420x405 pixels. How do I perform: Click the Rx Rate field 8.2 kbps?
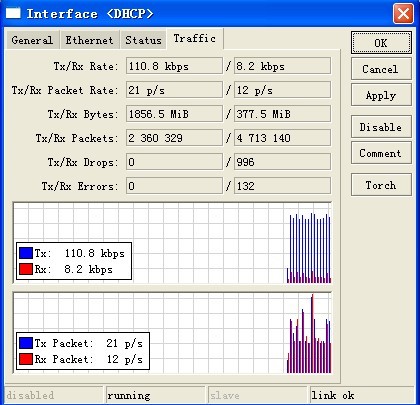tap(283, 66)
